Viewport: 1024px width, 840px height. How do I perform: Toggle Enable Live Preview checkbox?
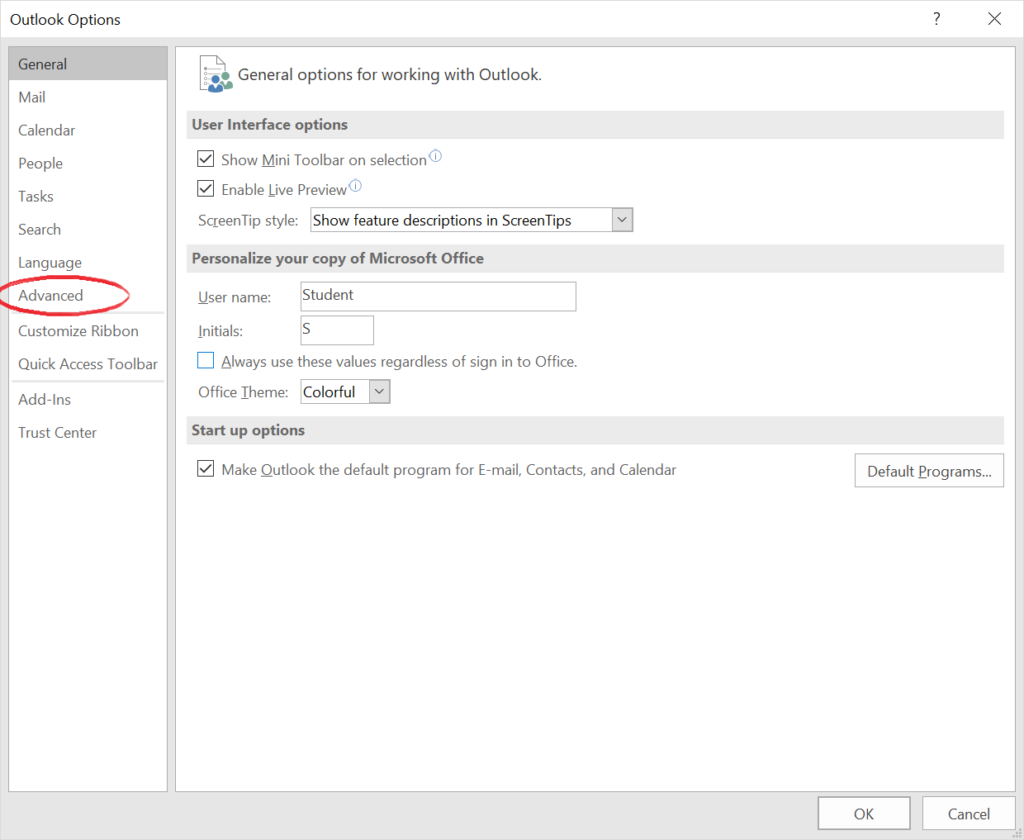(206, 189)
